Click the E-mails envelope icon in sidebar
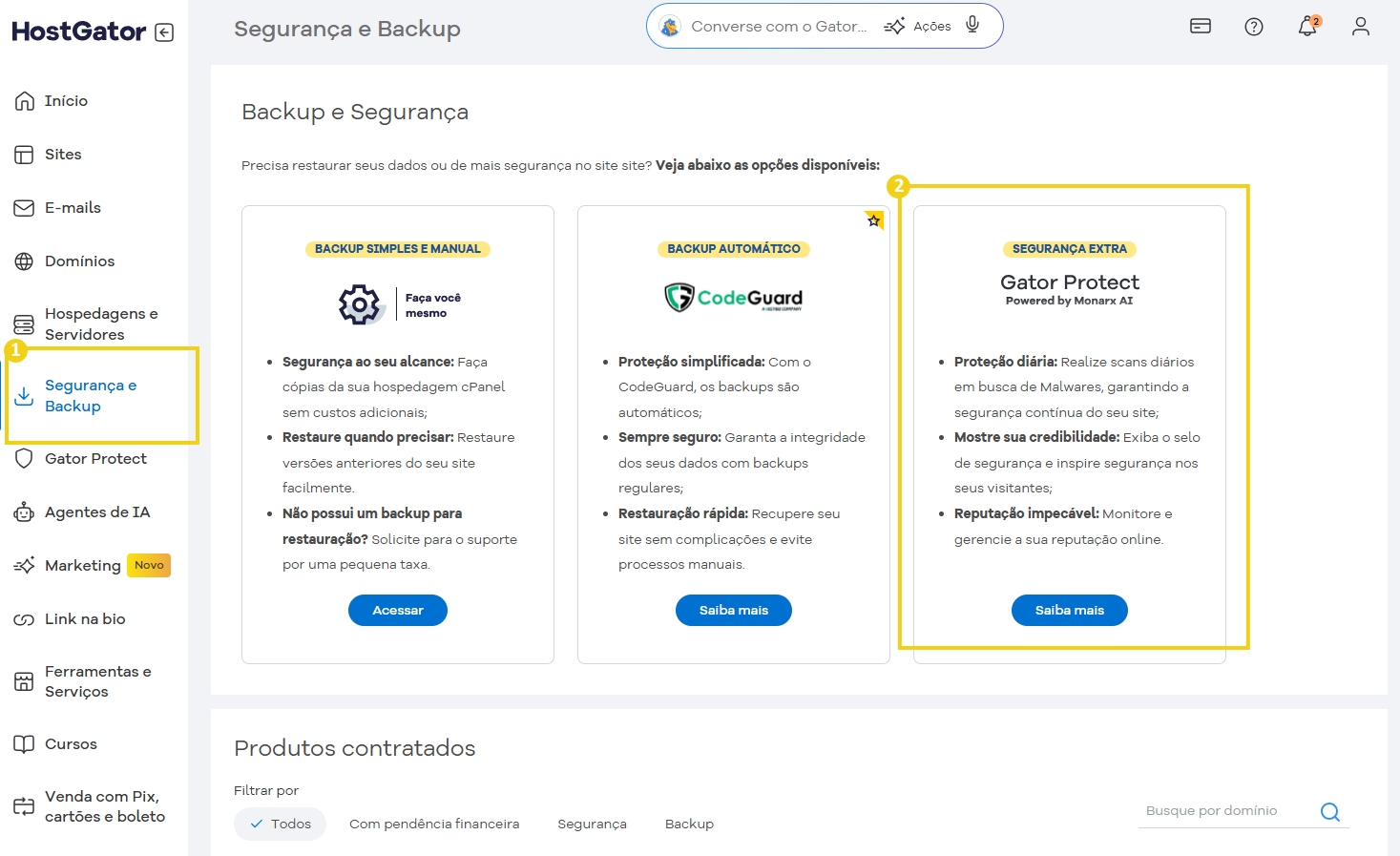1400x856 pixels. tap(22, 207)
